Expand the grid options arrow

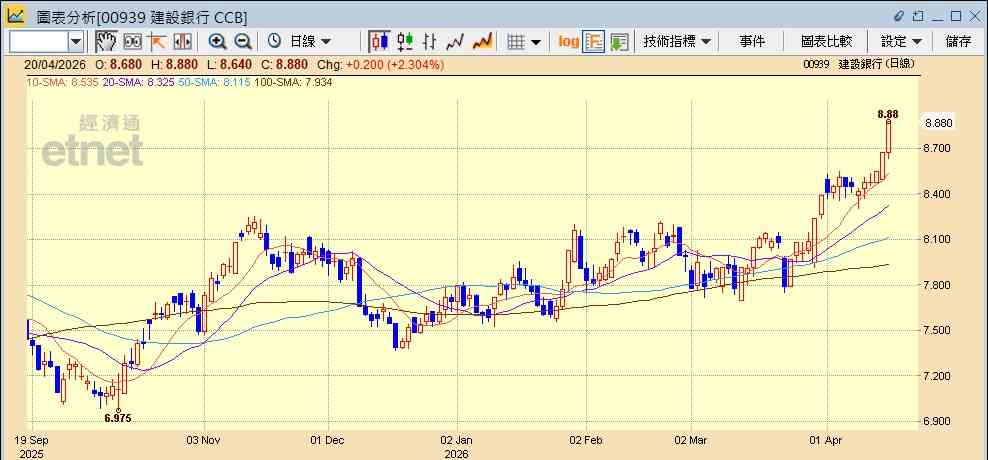(x=536, y=42)
